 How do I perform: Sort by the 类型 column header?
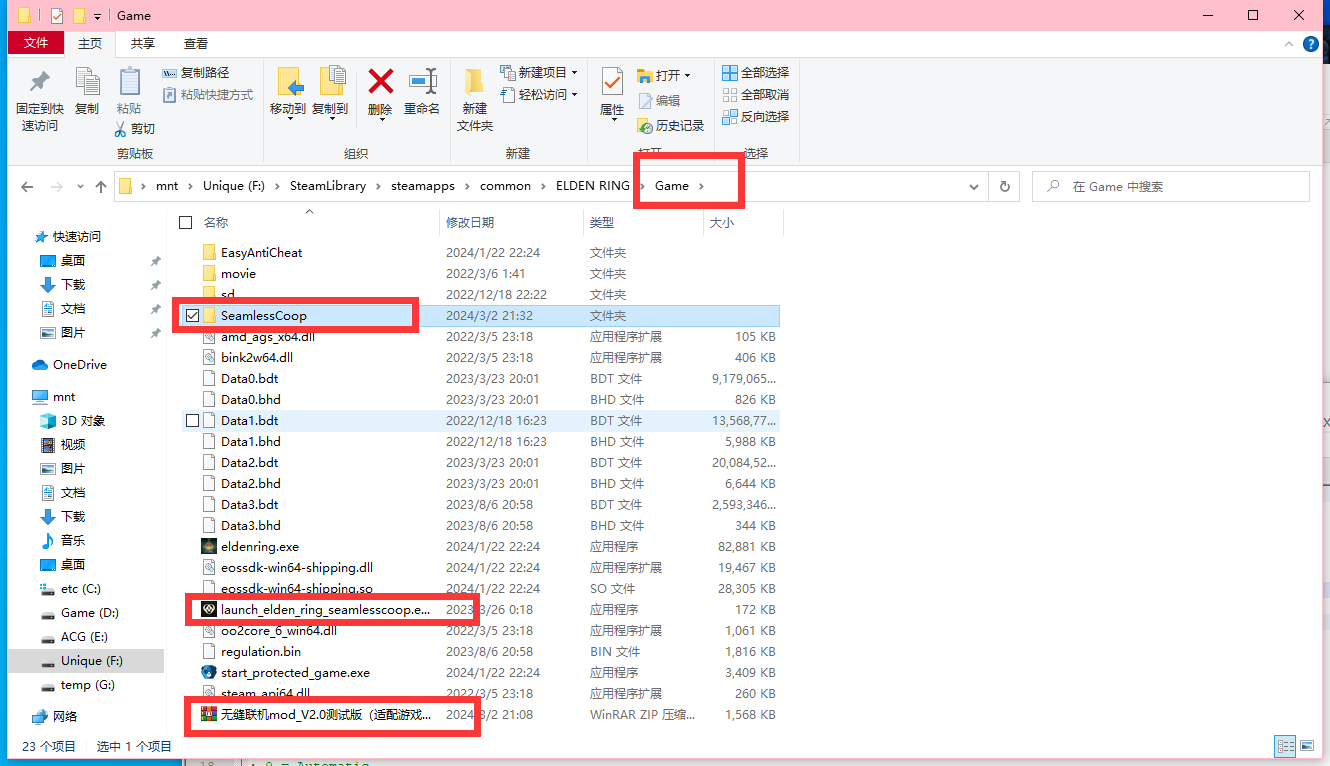pyautogui.click(x=602, y=222)
